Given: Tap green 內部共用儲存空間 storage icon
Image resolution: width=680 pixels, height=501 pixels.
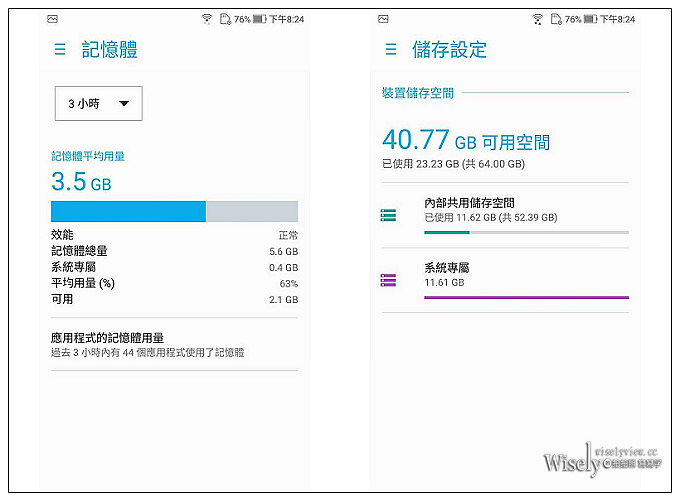Looking at the screenshot, I should click(388, 215).
